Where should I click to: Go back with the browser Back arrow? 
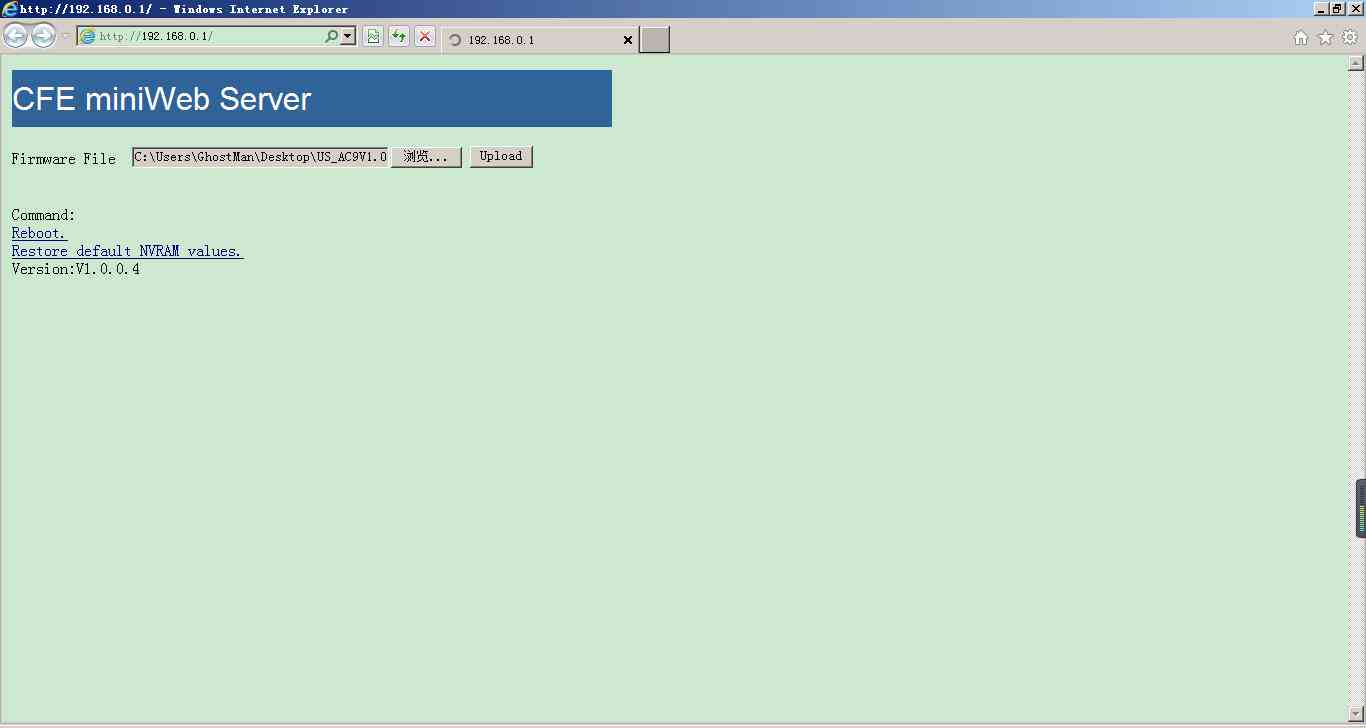(15, 36)
